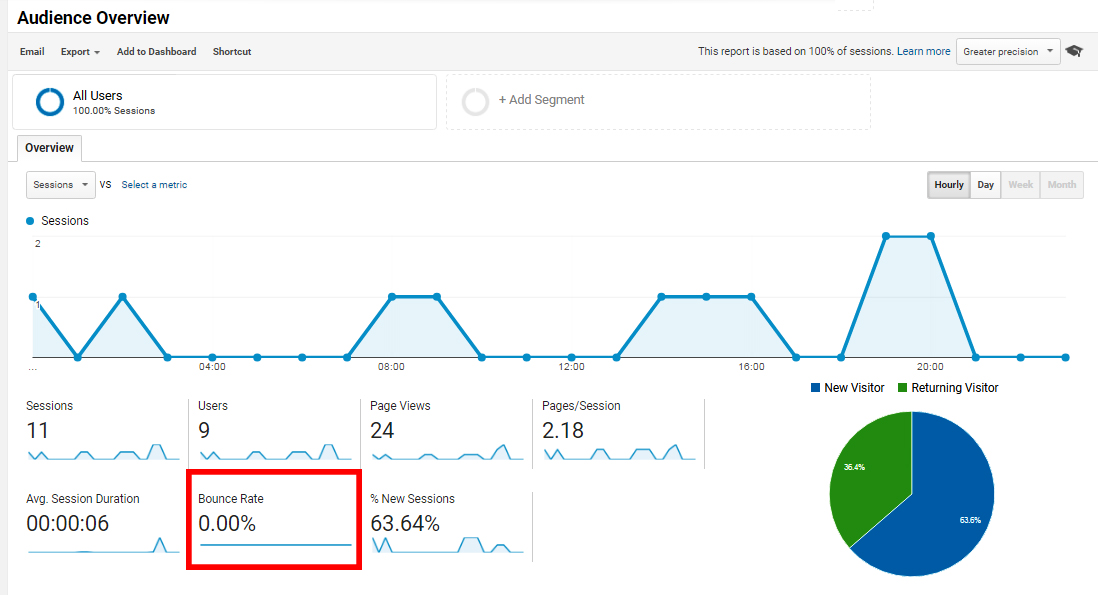Click the chart data point above 16:00
Viewport: 1098px width, 595px height.
coord(751,297)
